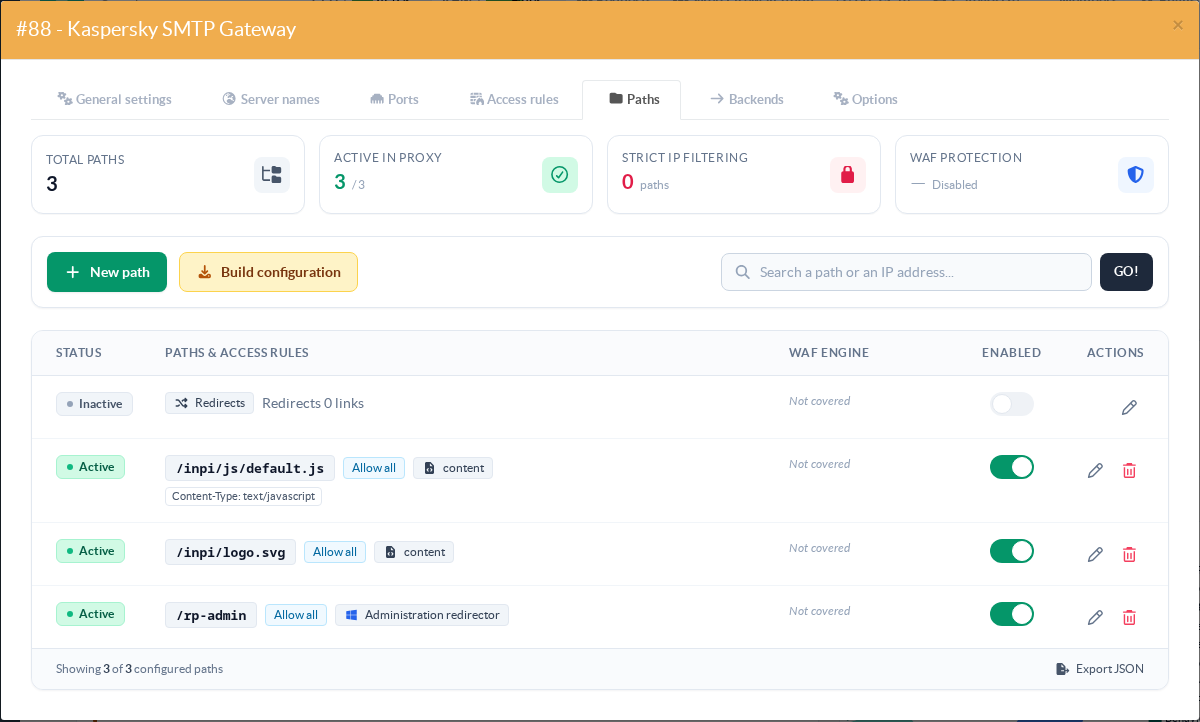The height and width of the screenshot is (722, 1200).
Task: Click Allow all tag on /inpi/logo.svg
Action: coord(335,552)
